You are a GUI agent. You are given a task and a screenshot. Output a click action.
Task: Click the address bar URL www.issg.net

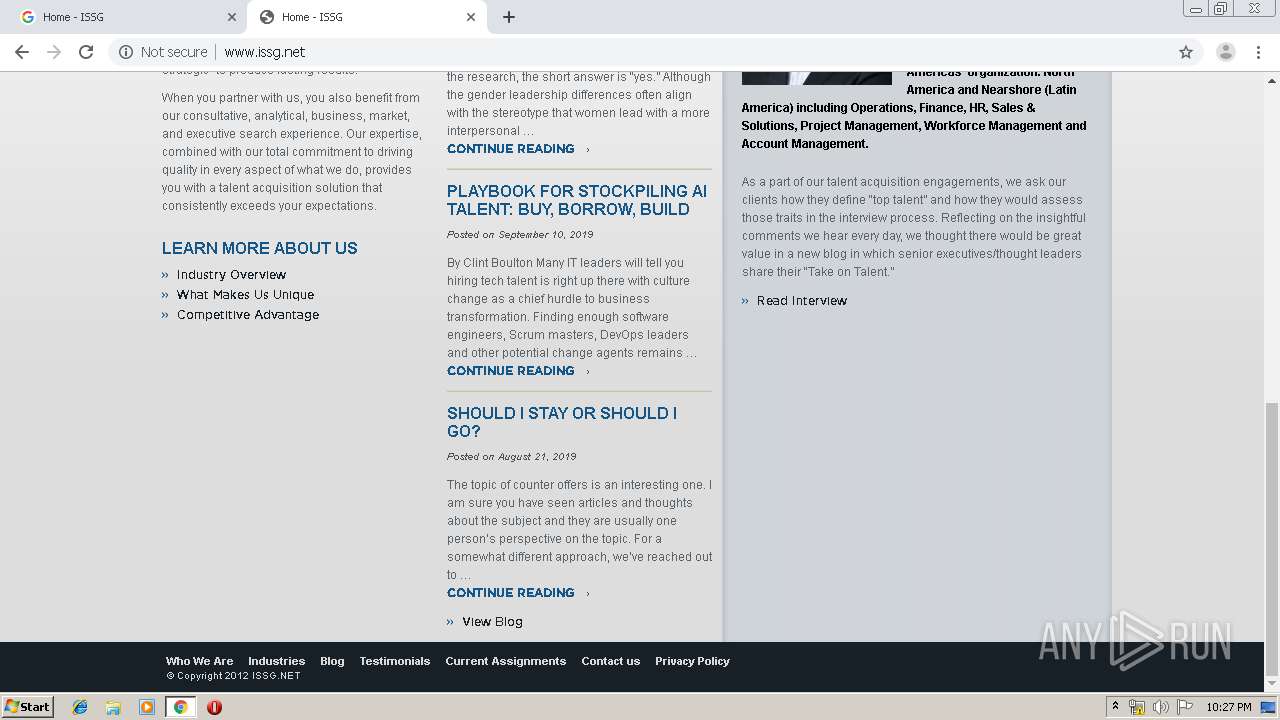pos(265,52)
